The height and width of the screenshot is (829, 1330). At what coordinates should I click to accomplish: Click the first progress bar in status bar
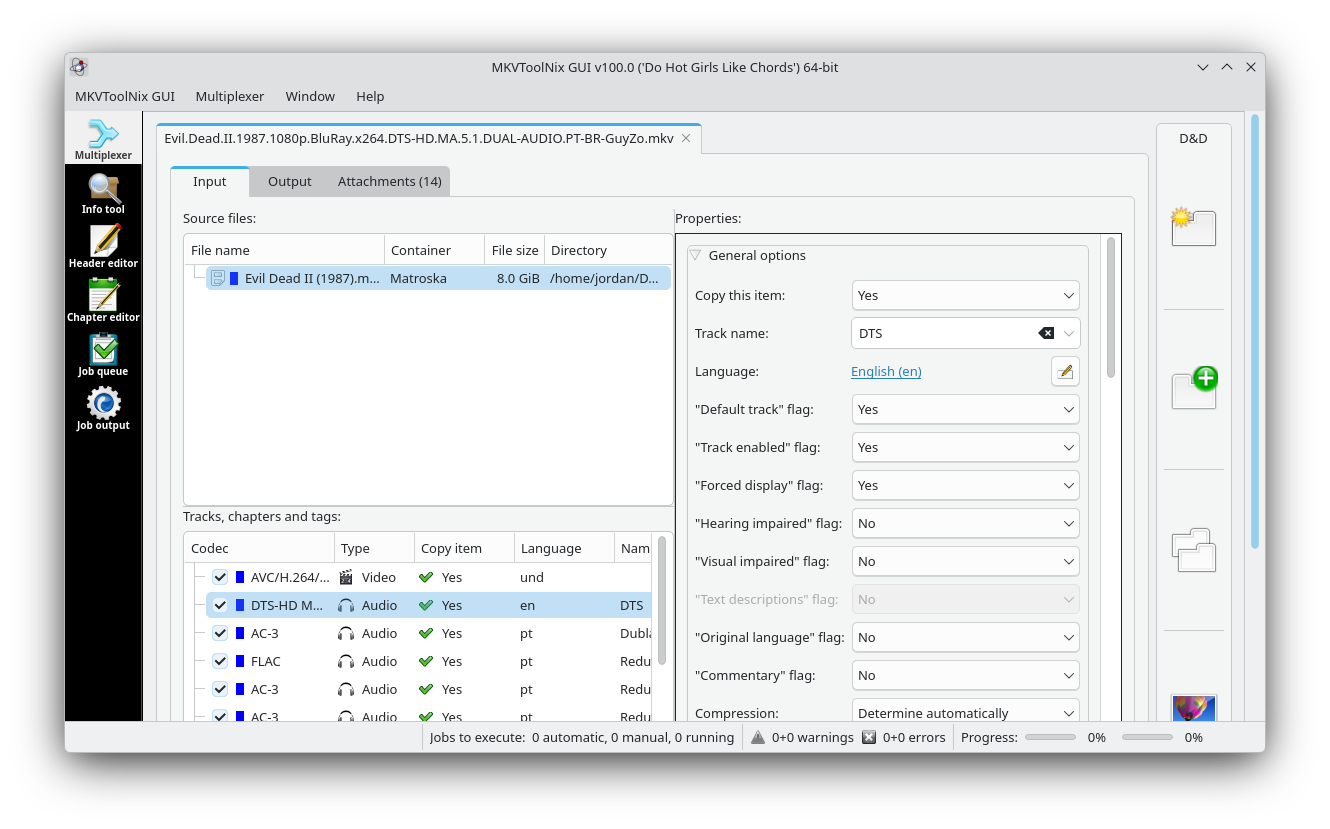coord(1051,737)
